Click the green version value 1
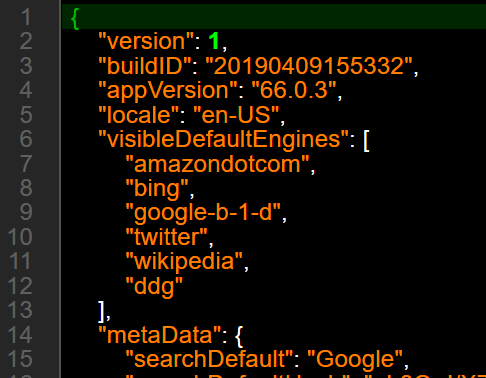Screen dimensions: 486x378 click(x=214, y=41)
